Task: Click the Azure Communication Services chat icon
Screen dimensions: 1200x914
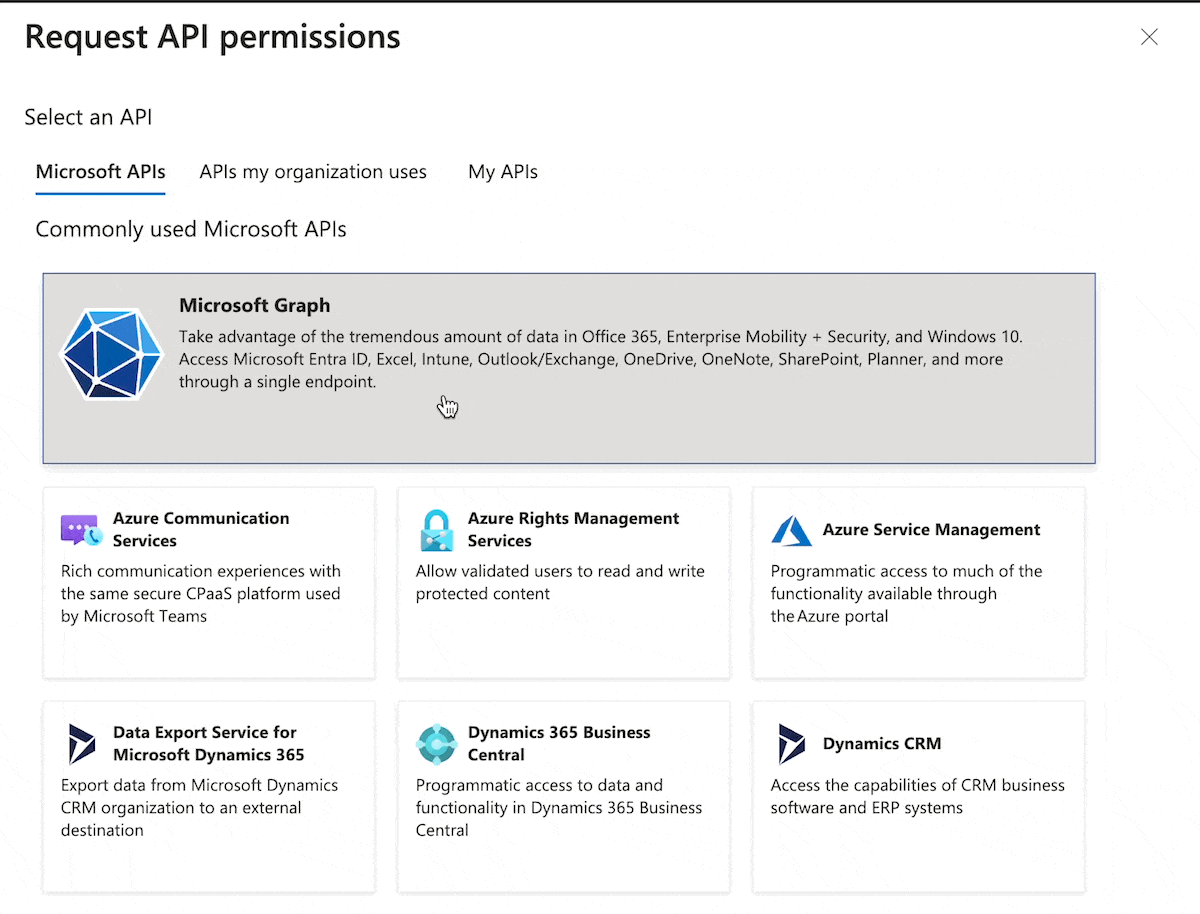Action: [81, 530]
